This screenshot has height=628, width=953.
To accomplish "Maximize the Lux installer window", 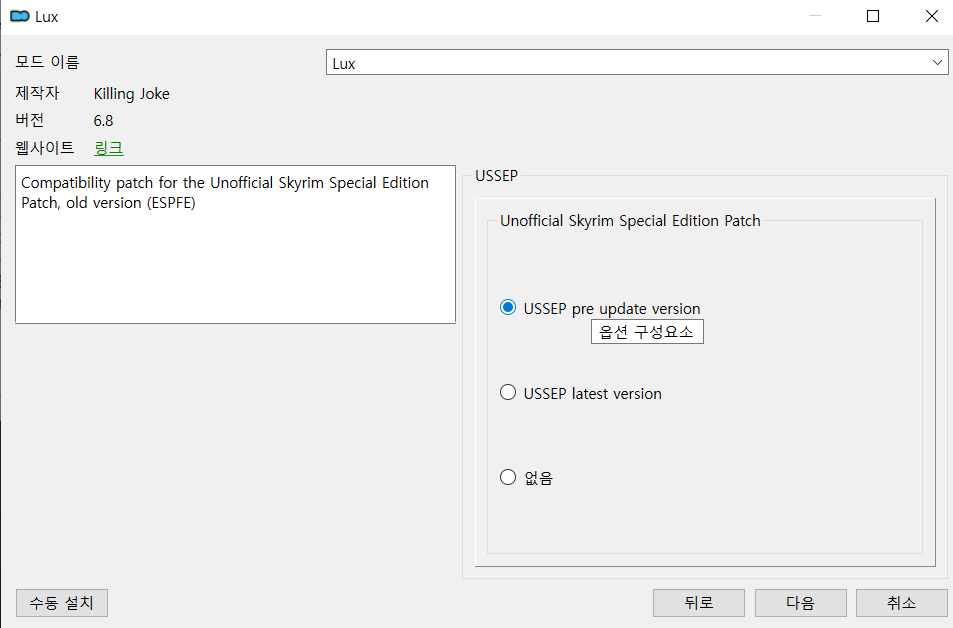I will [x=873, y=16].
